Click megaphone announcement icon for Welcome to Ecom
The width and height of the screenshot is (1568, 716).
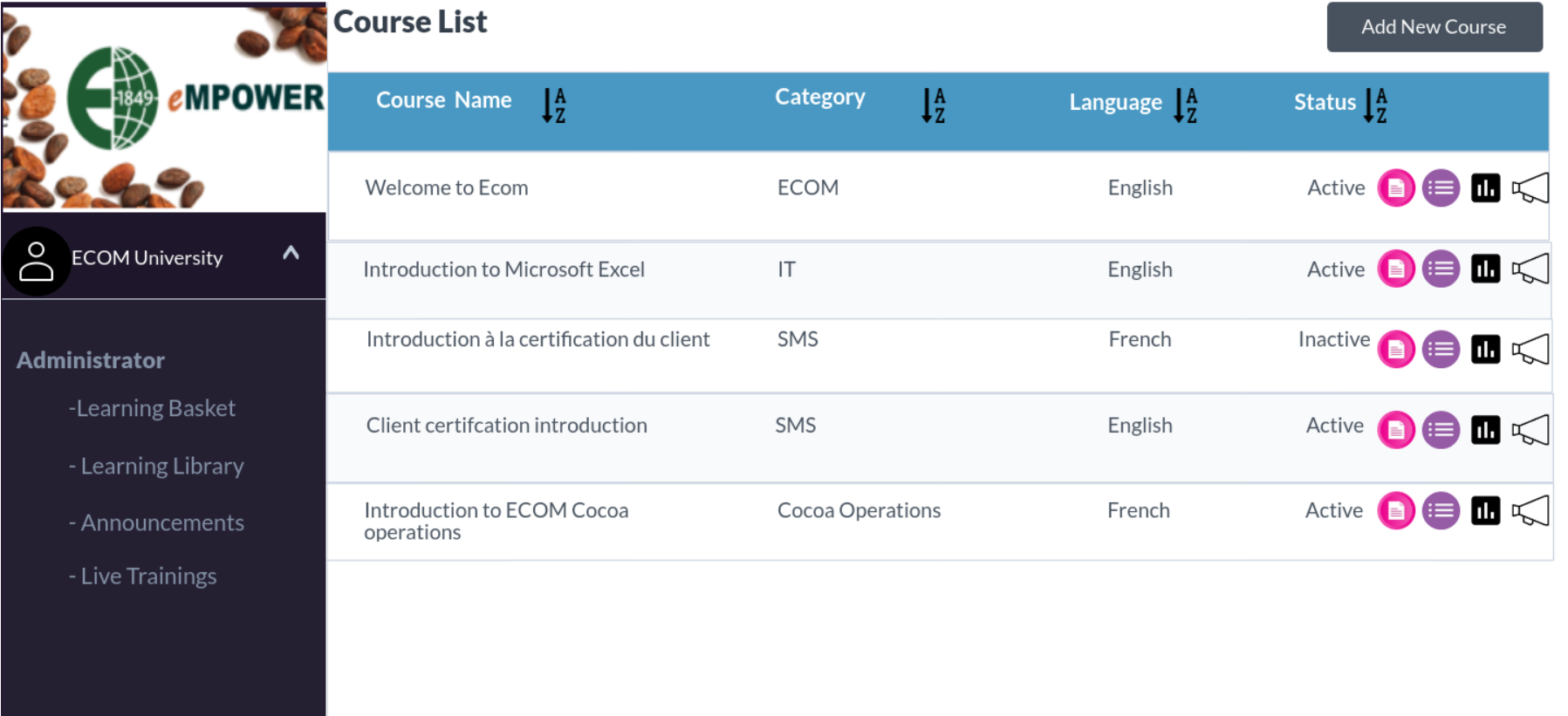[x=1530, y=188]
